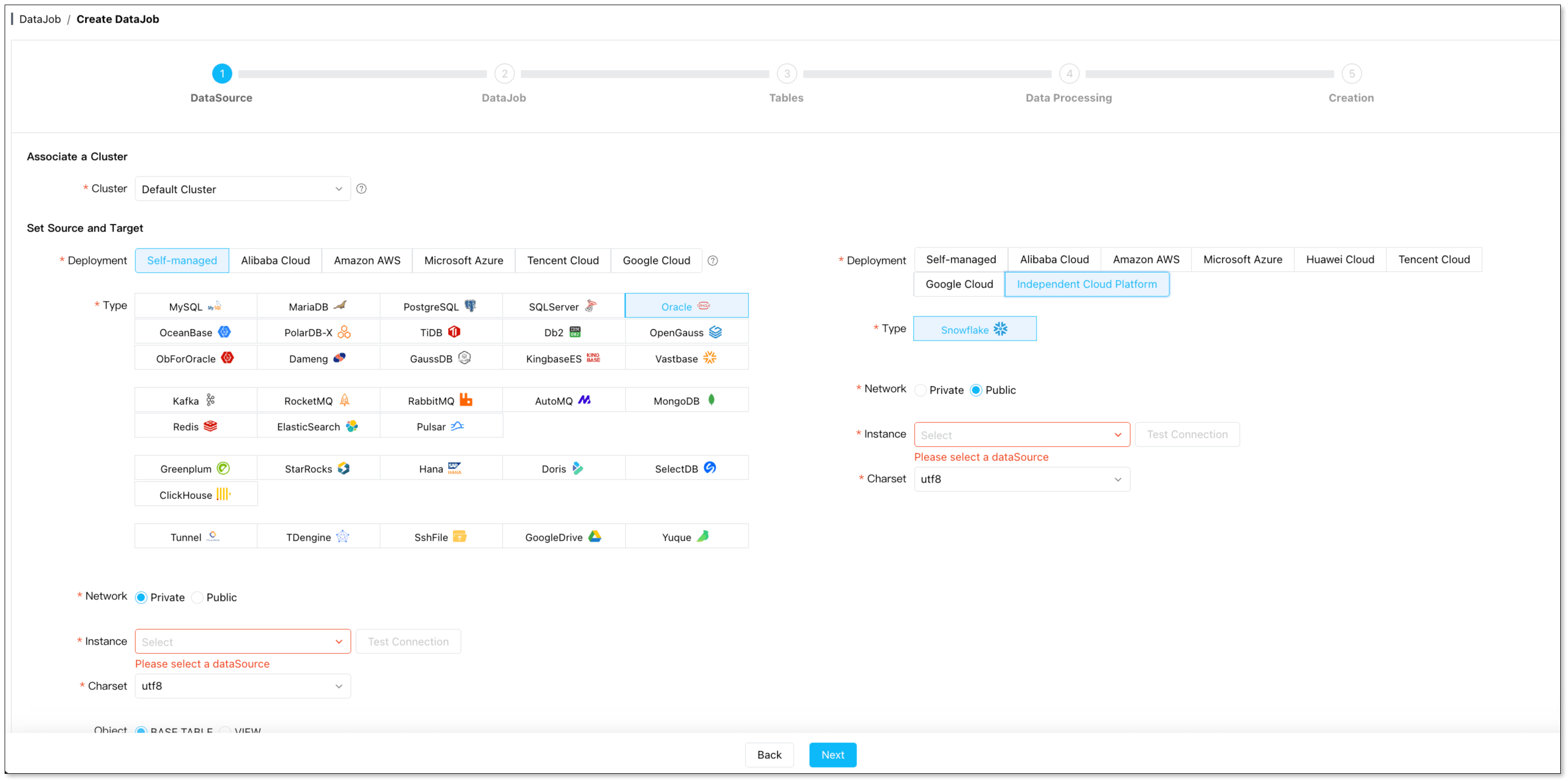
Task: Click step 5 Creation circle
Action: point(1351,74)
